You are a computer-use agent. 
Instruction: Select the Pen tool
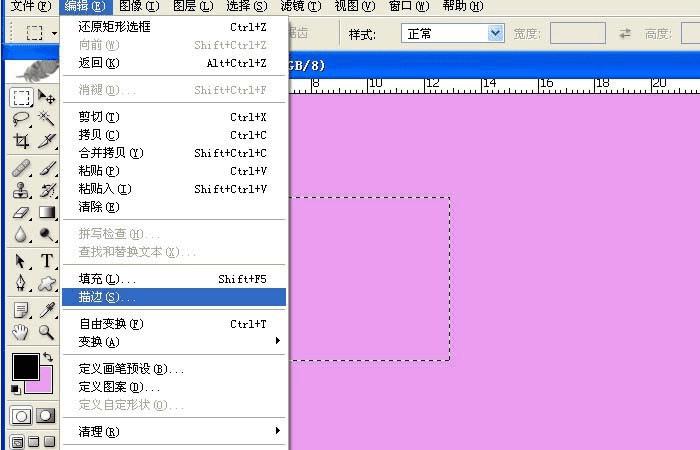tap(21, 283)
